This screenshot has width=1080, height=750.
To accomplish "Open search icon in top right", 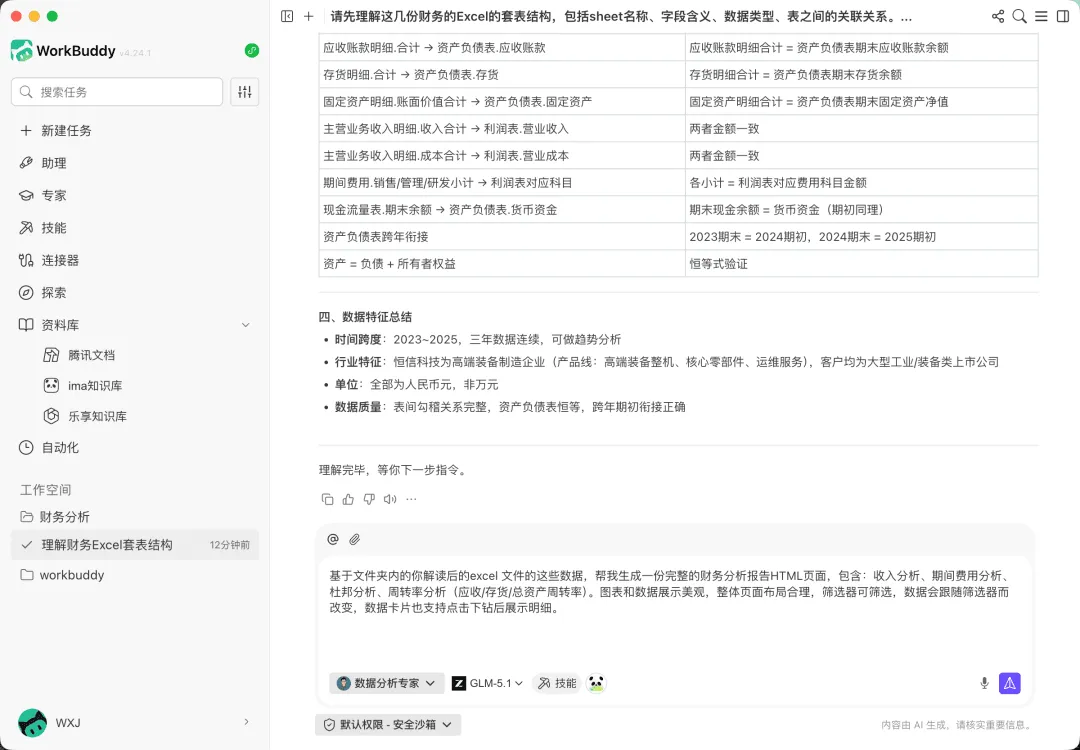I will pos(1019,17).
